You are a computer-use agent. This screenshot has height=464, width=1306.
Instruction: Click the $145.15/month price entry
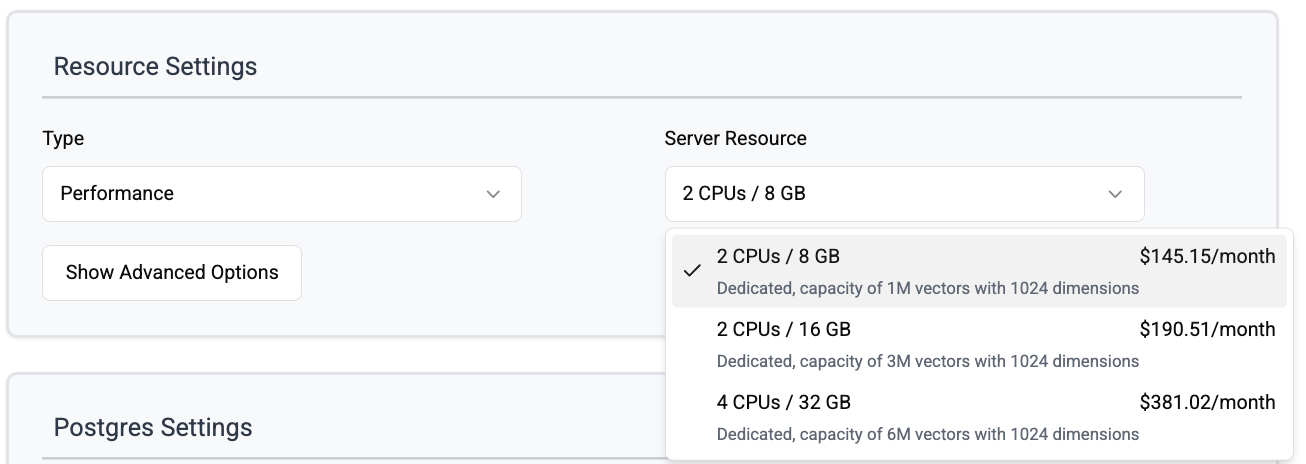pos(1207,257)
